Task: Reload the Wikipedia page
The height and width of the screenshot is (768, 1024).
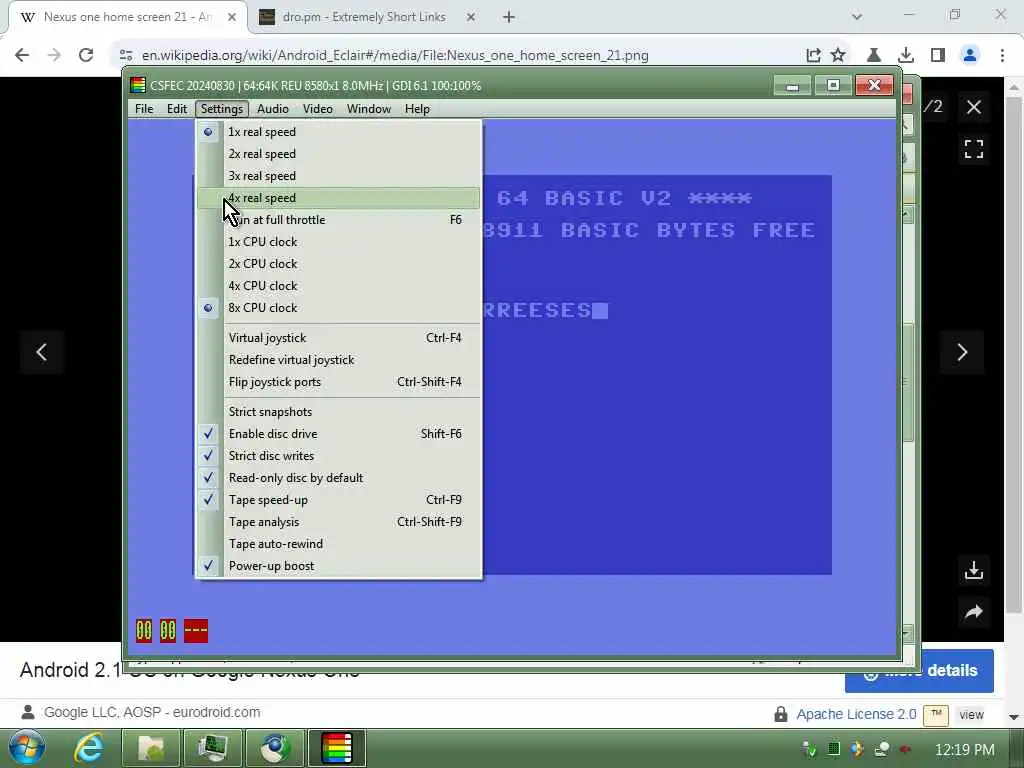Action: (x=86, y=56)
